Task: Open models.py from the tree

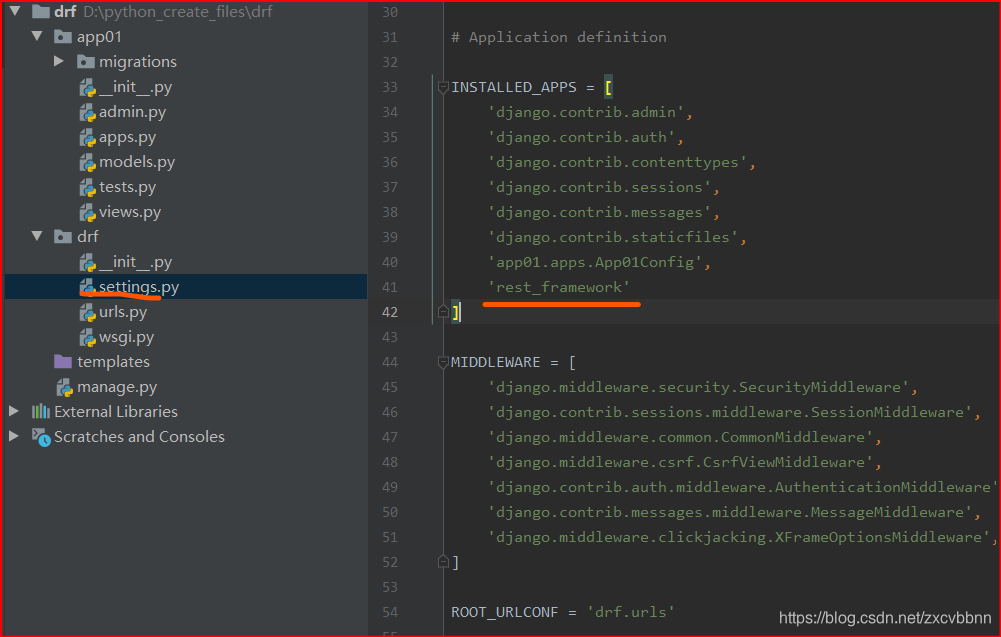Action: [137, 162]
